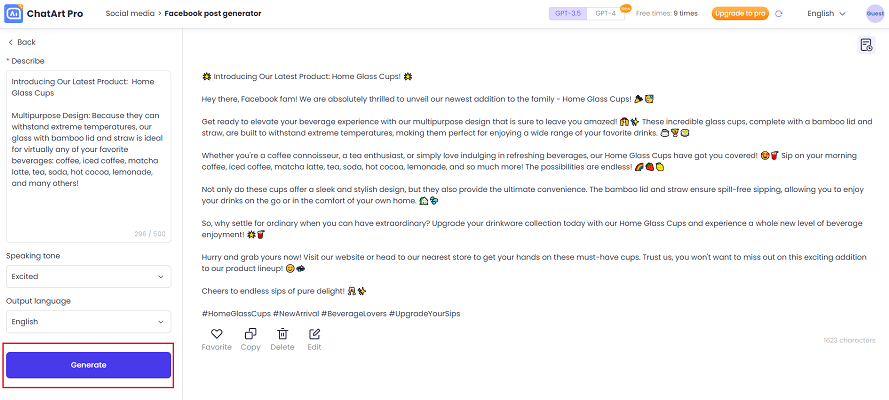Go to Social media breadcrumb
Viewport: 889px width, 400px height.
tap(130, 14)
